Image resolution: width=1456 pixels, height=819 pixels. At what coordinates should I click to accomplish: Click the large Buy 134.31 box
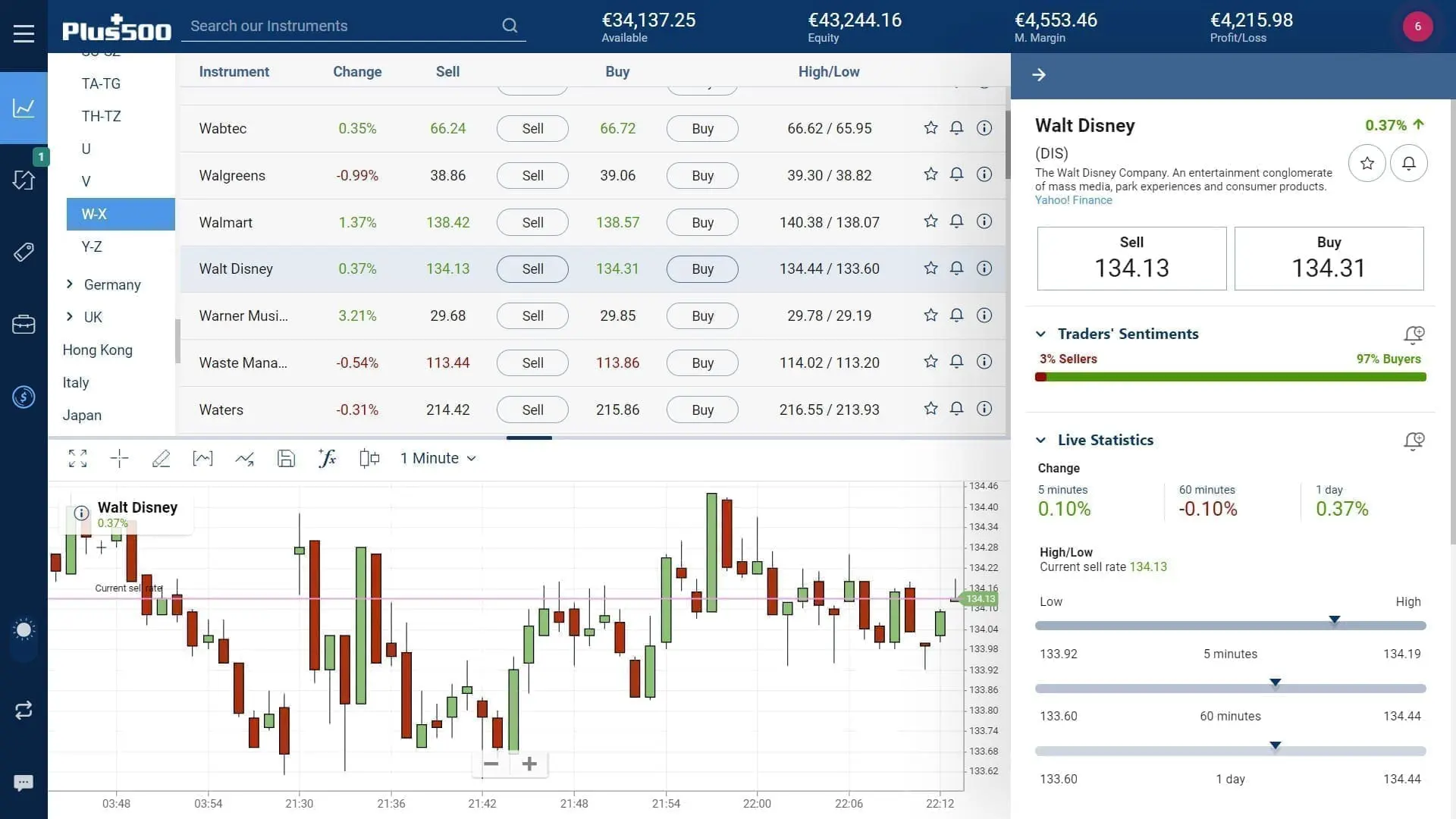coord(1329,259)
